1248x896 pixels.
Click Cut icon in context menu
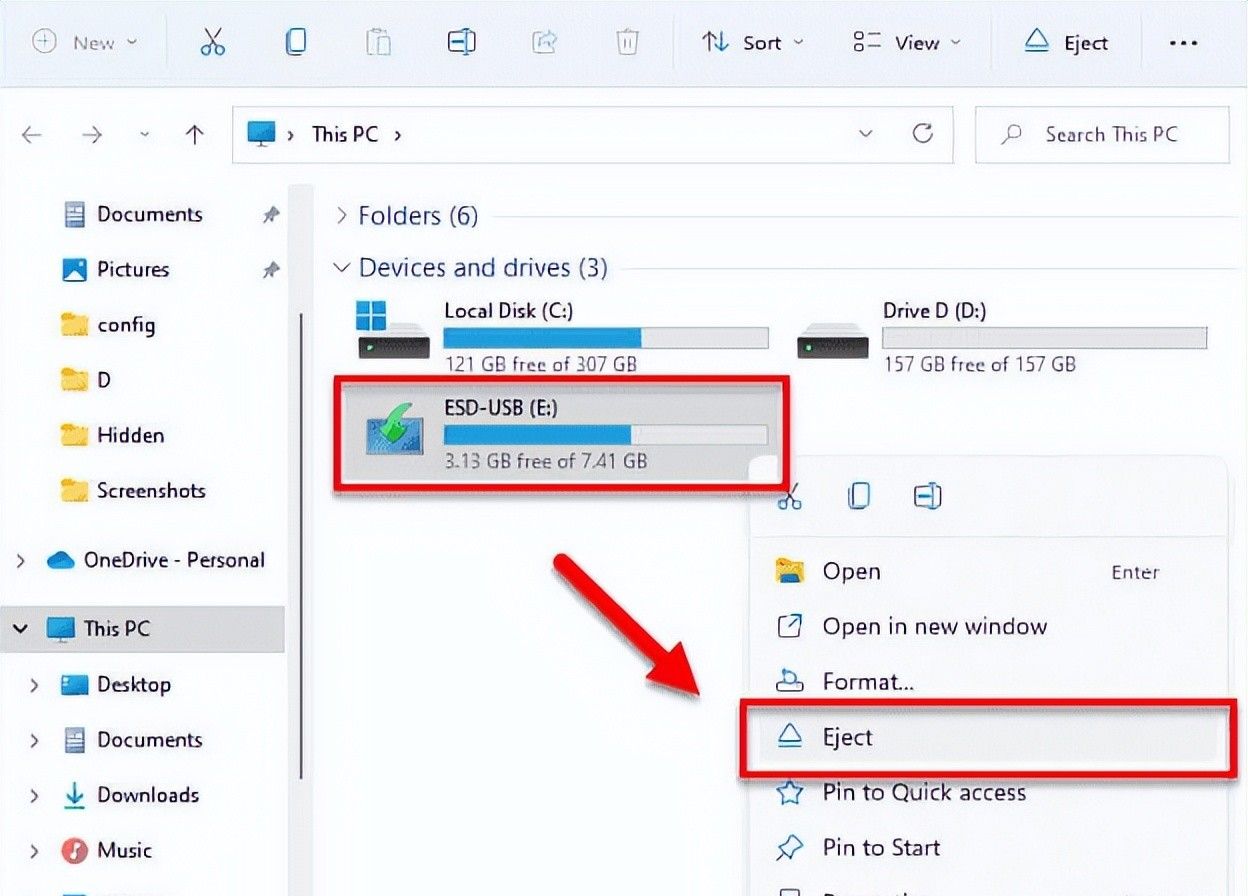790,496
